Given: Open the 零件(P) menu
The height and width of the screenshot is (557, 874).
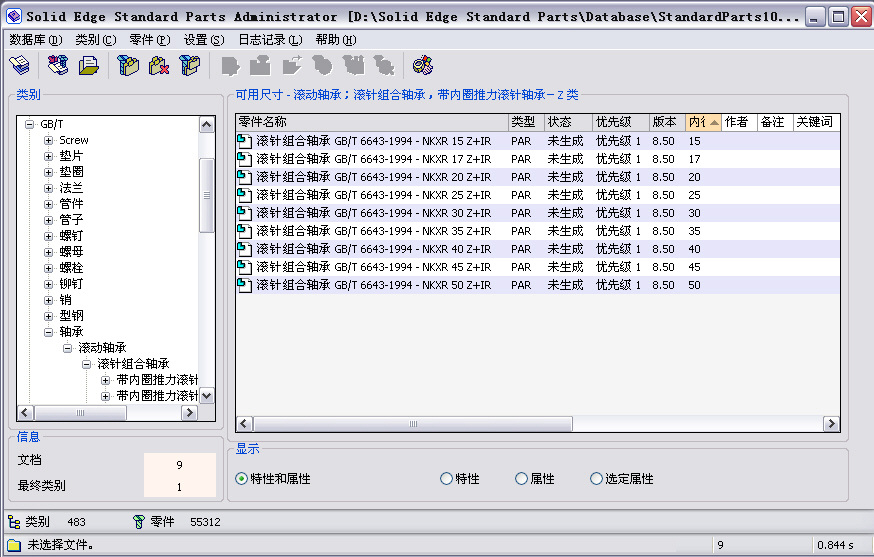Looking at the screenshot, I should 150,40.
